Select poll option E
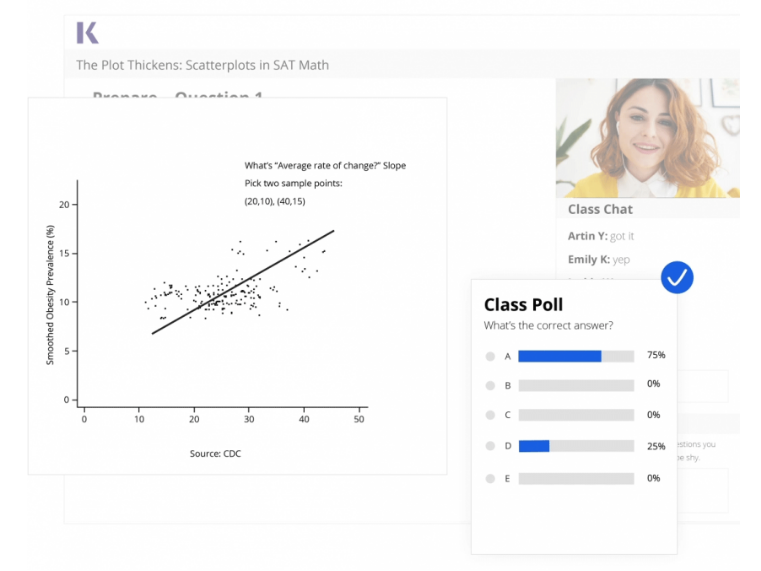This screenshot has width=761, height=571. (x=490, y=478)
